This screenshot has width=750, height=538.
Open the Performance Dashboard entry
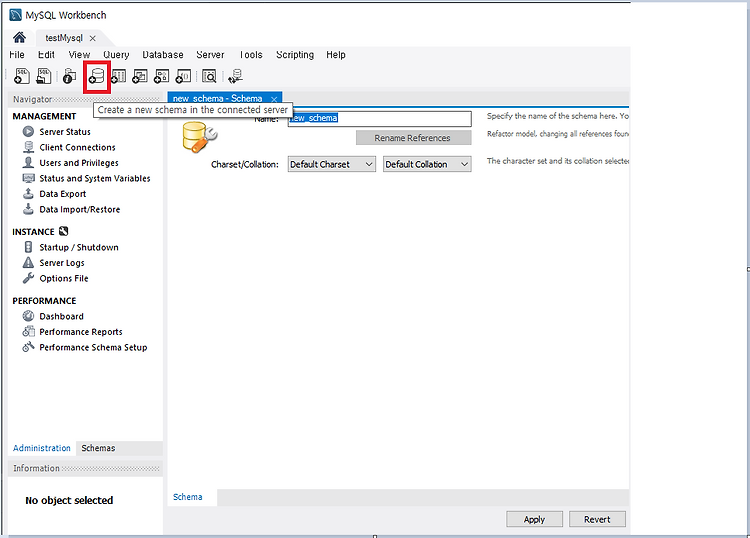(x=61, y=316)
